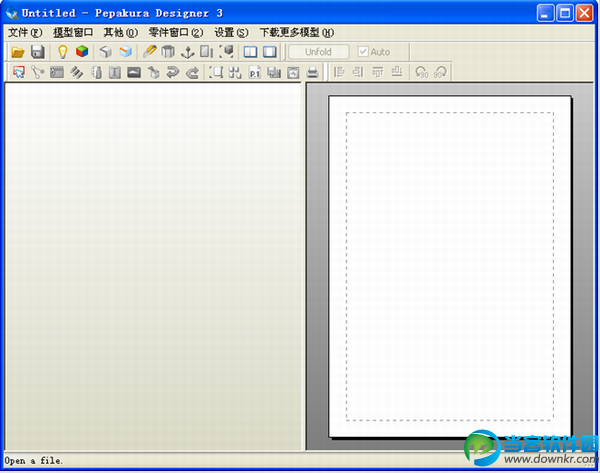Click the fit page to view icon
The image size is (600, 473).
[x=216, y=72]
